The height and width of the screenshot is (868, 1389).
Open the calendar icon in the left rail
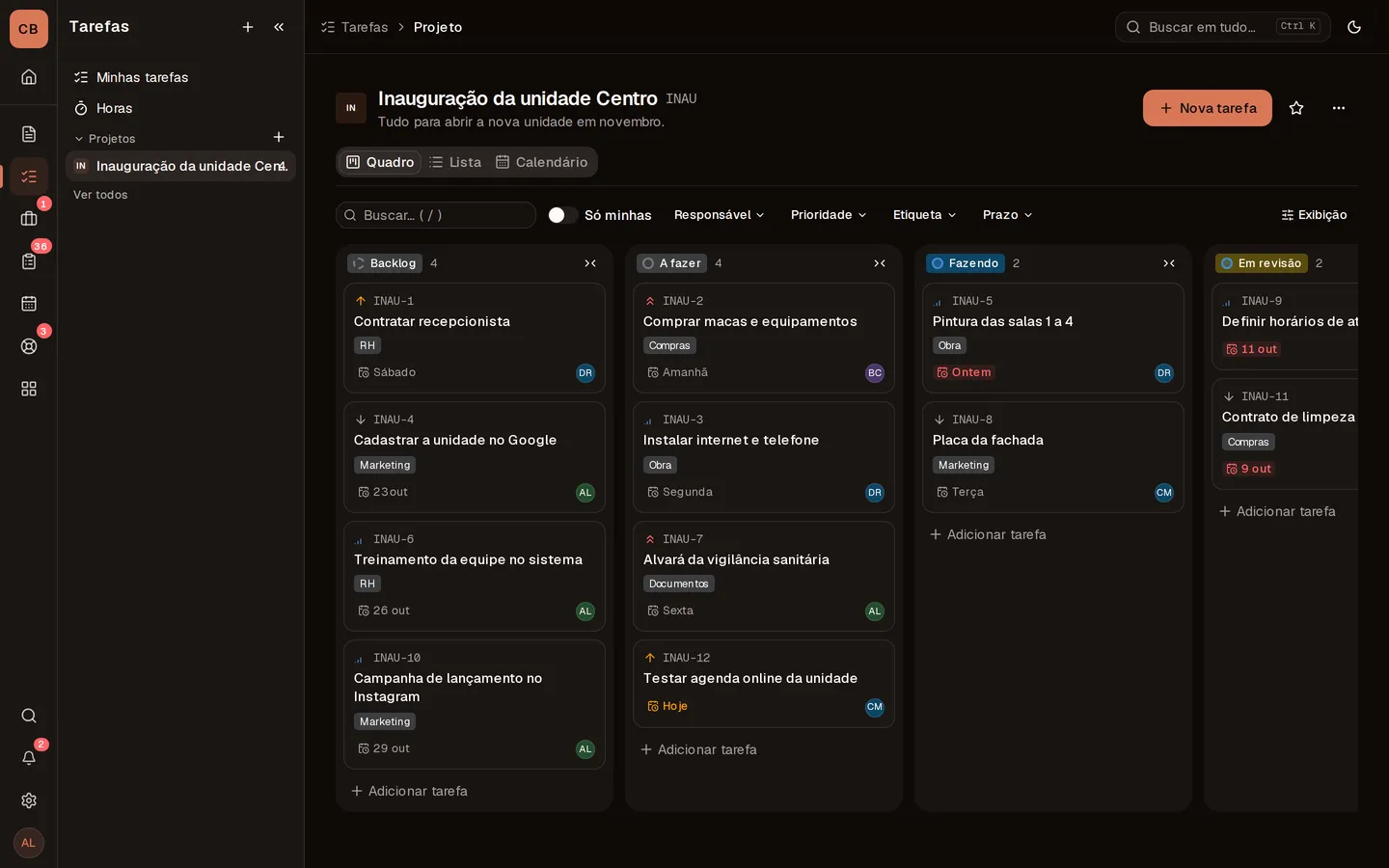(29, 304)
